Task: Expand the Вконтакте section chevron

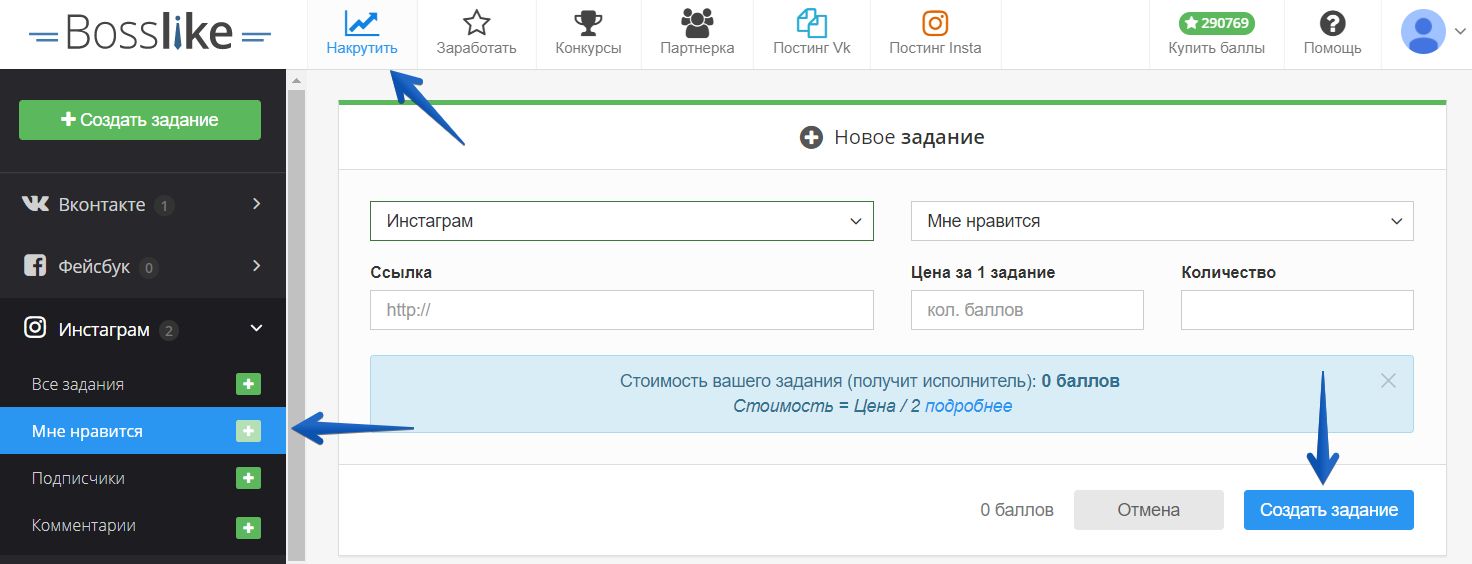Action: [256, 204]
